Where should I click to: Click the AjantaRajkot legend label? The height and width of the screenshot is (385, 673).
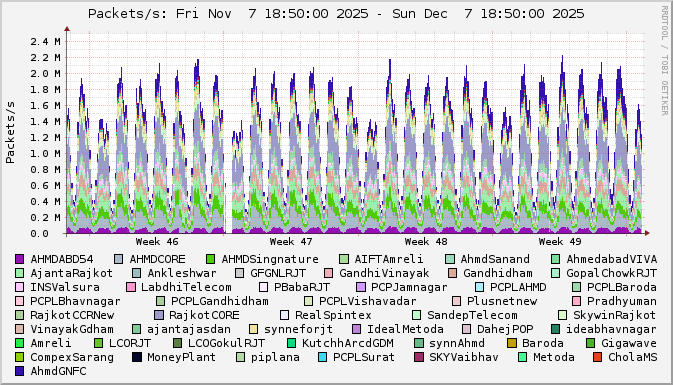[x=71, y=273]
